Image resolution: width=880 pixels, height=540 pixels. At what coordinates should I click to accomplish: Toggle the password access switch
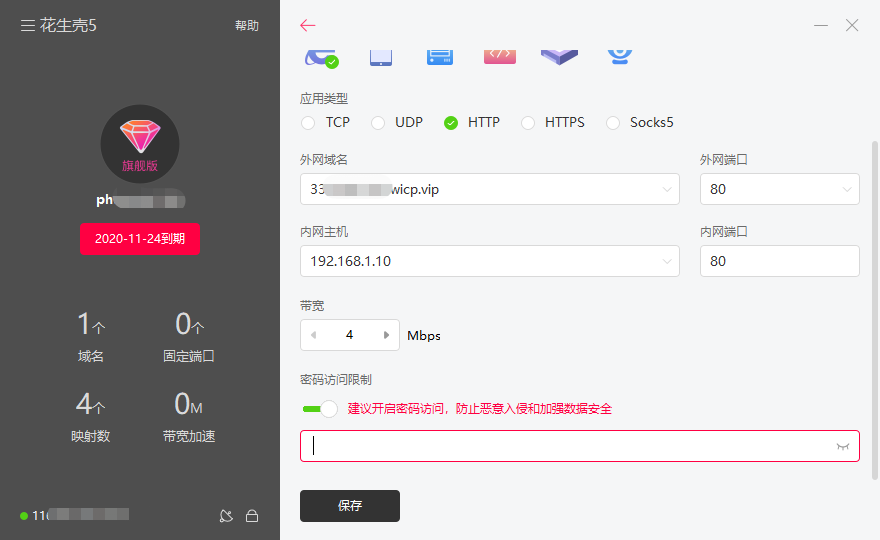click(x=319, y=409)
